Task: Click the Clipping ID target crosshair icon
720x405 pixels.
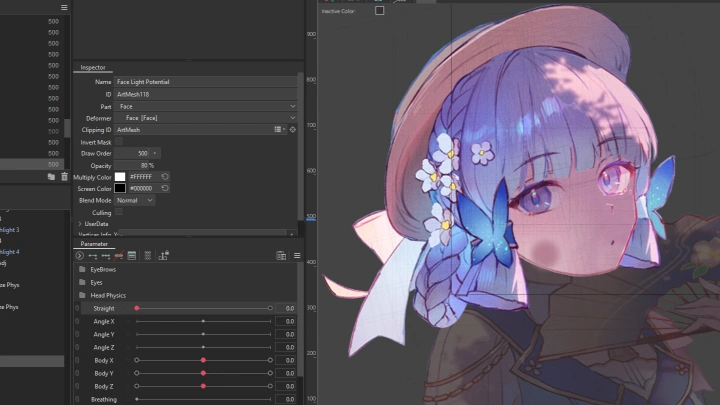Action: tap(292, 130)
